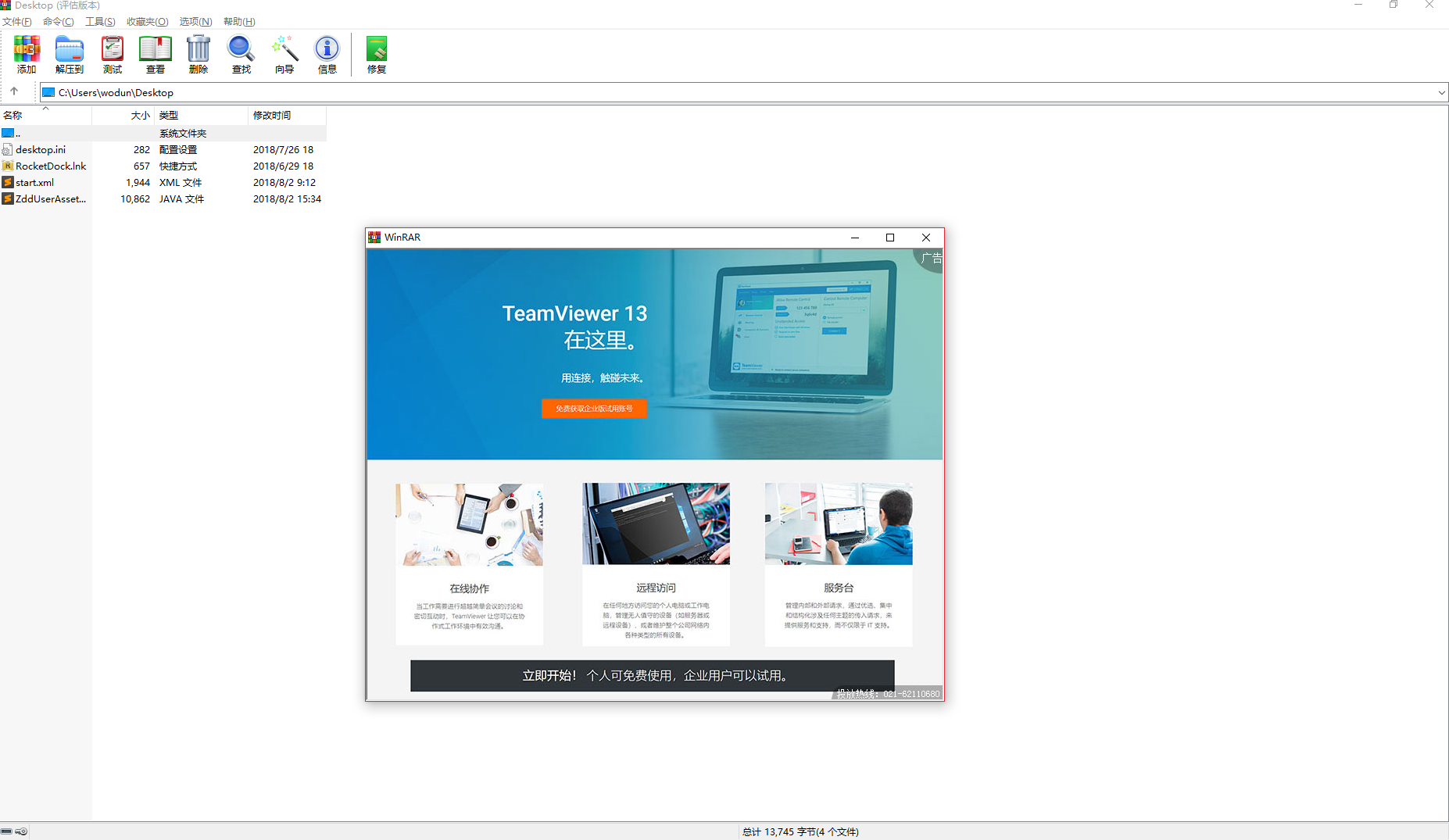Click the status bar total "总计 13,745 字节"
The height and width of the screenshot is (840, 1449).
[779, 831]
